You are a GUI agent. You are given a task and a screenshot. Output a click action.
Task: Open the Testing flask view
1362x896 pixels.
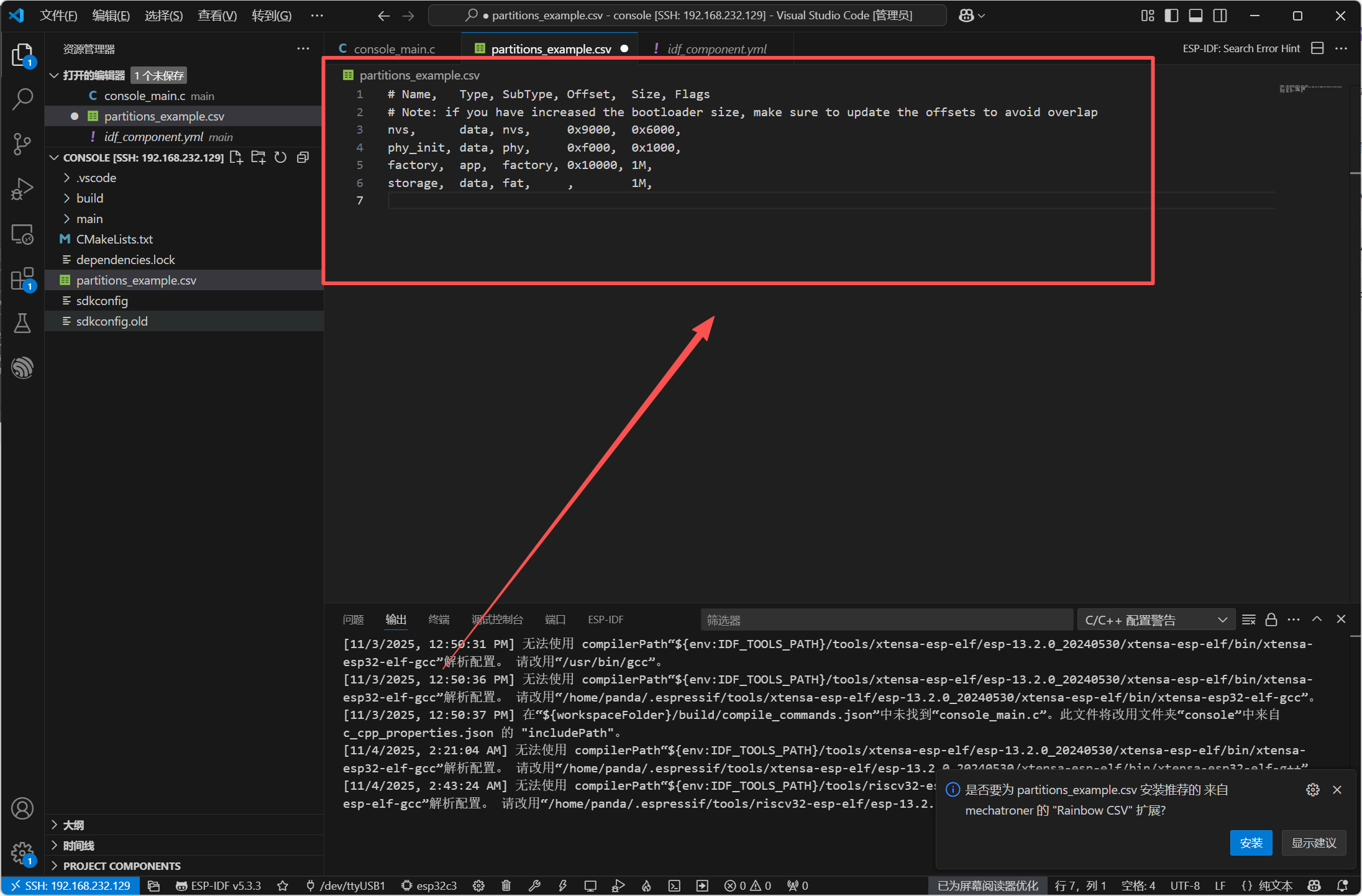coord(22,323)
